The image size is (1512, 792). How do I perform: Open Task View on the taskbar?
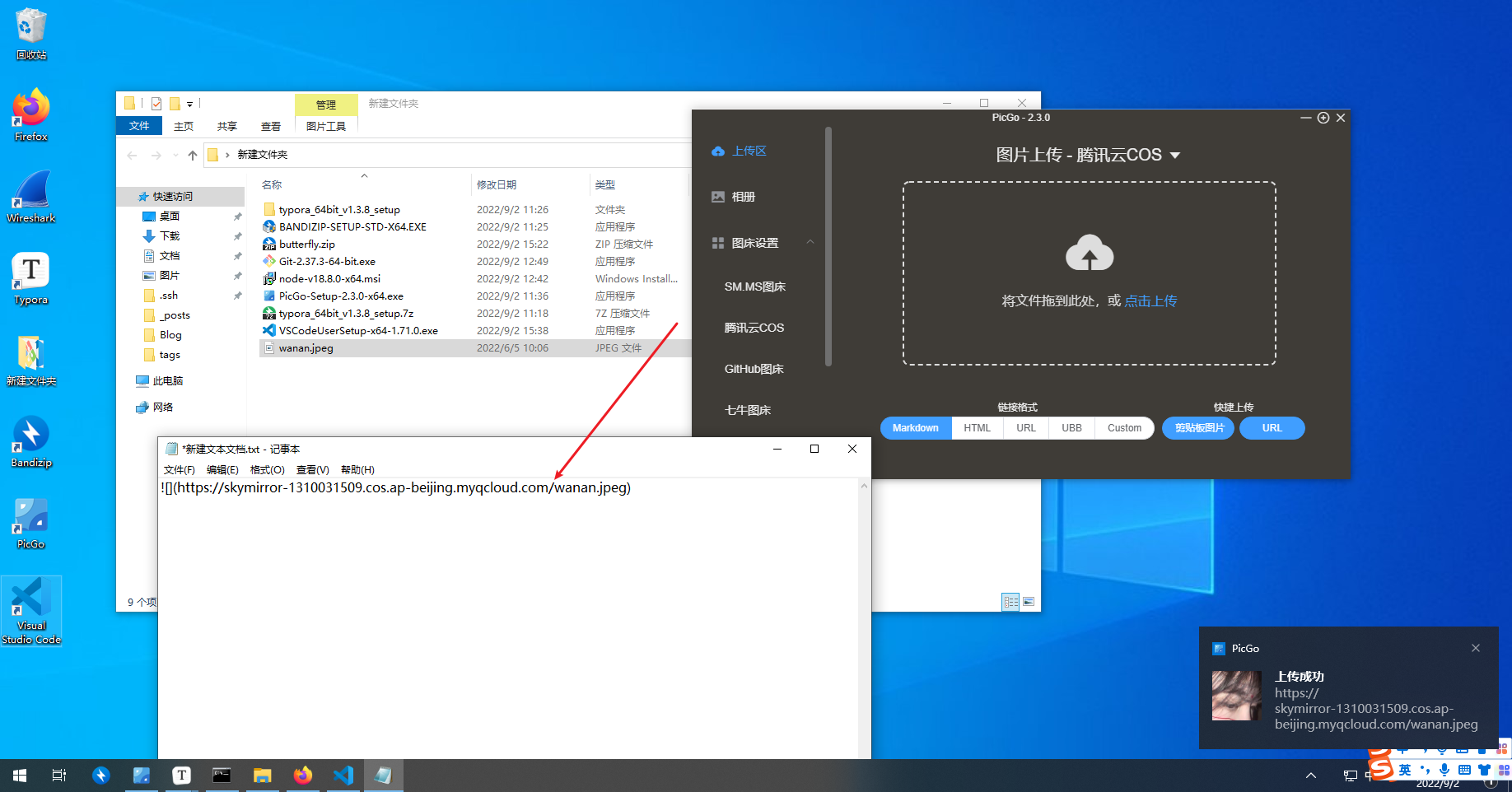59,775
